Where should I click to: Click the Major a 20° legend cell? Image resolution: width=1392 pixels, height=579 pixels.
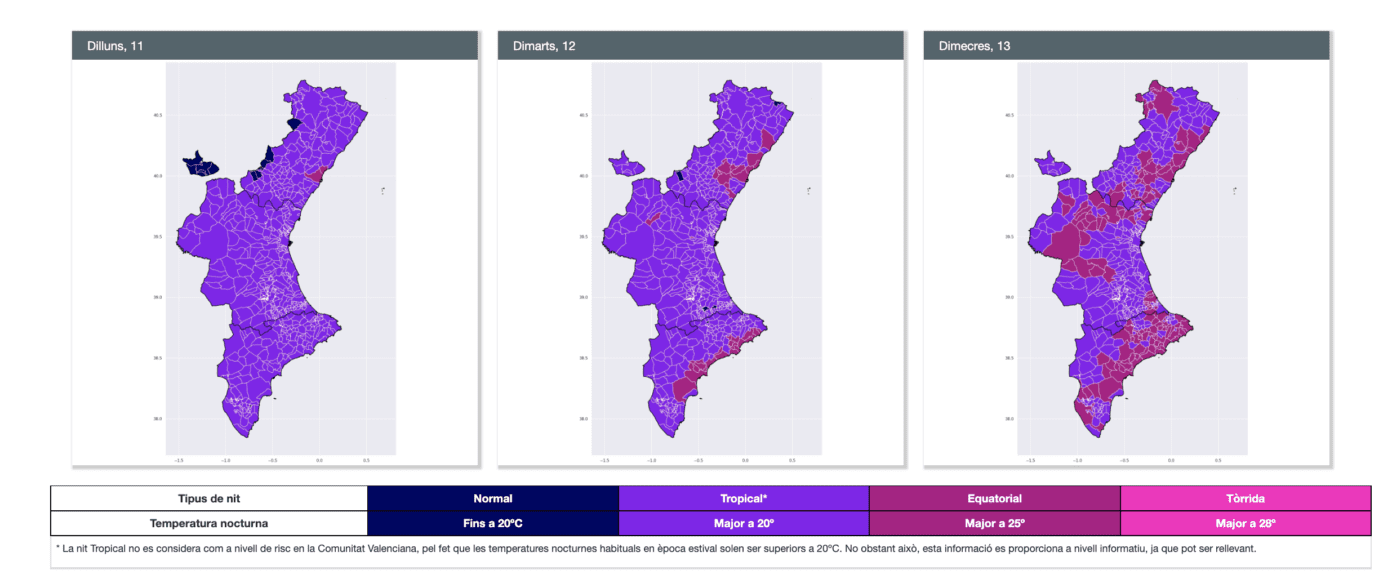(x=744, y=523)
